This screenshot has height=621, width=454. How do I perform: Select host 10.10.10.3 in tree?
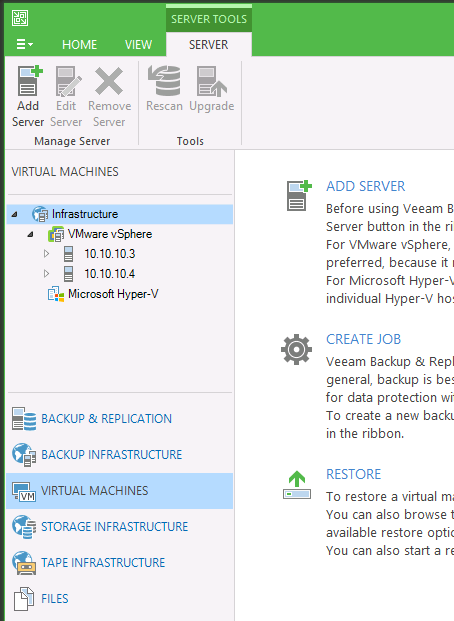(109, 254)
